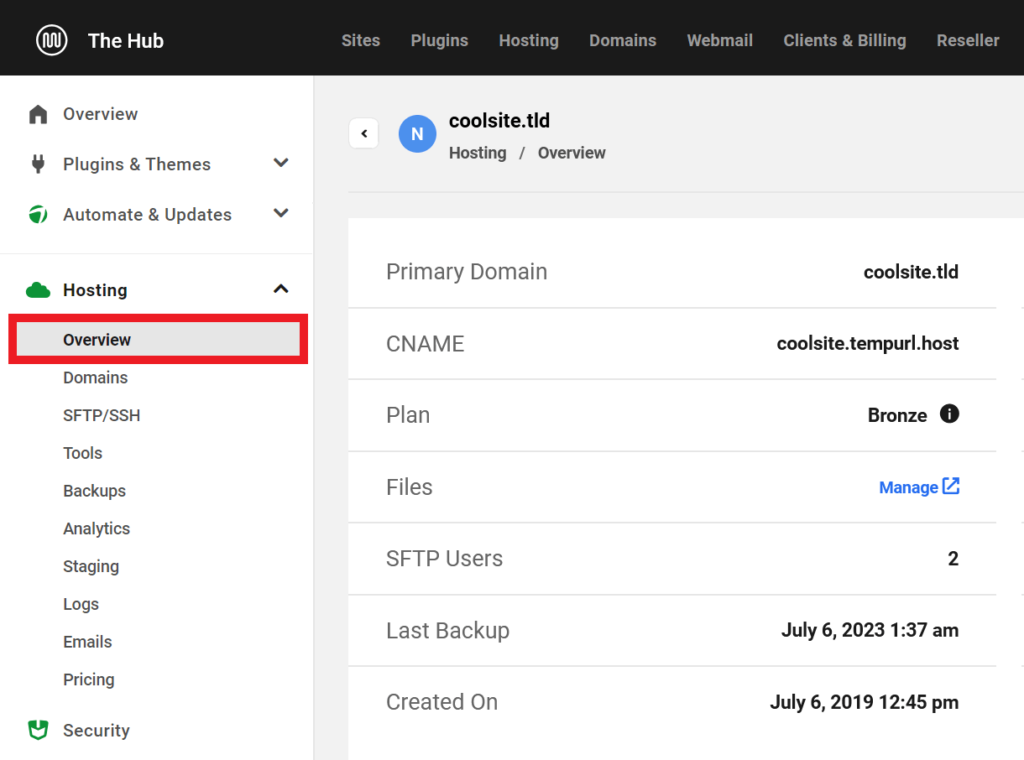The height and width of the screenshot is (760, 1024).
Task: Click the coolsite.tld page heading
Action: pyautogui.click(x=499, y=121)
